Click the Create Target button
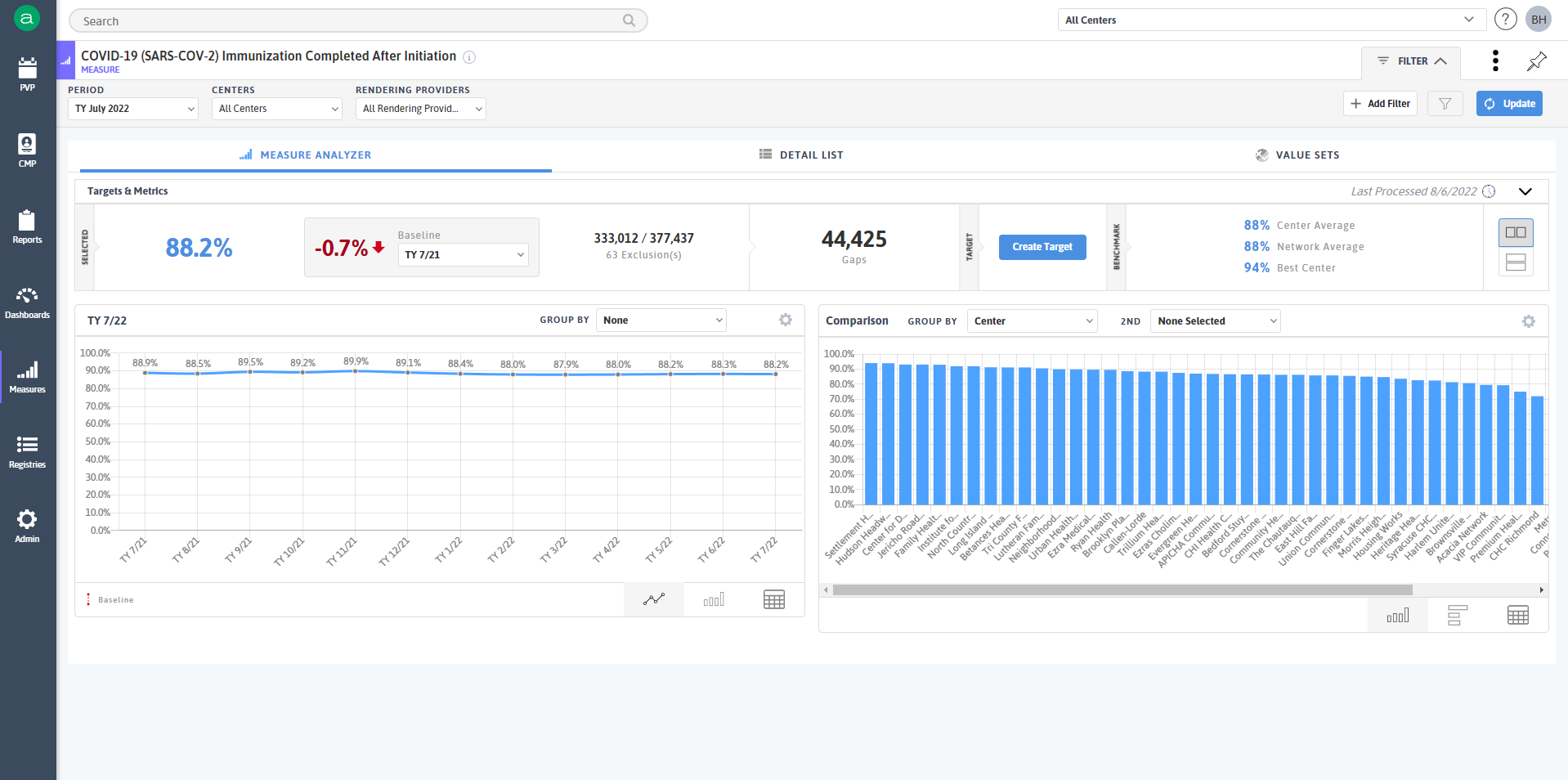Image resolution: width=1568 pixels, height=780 pixels. point(1042,247)
